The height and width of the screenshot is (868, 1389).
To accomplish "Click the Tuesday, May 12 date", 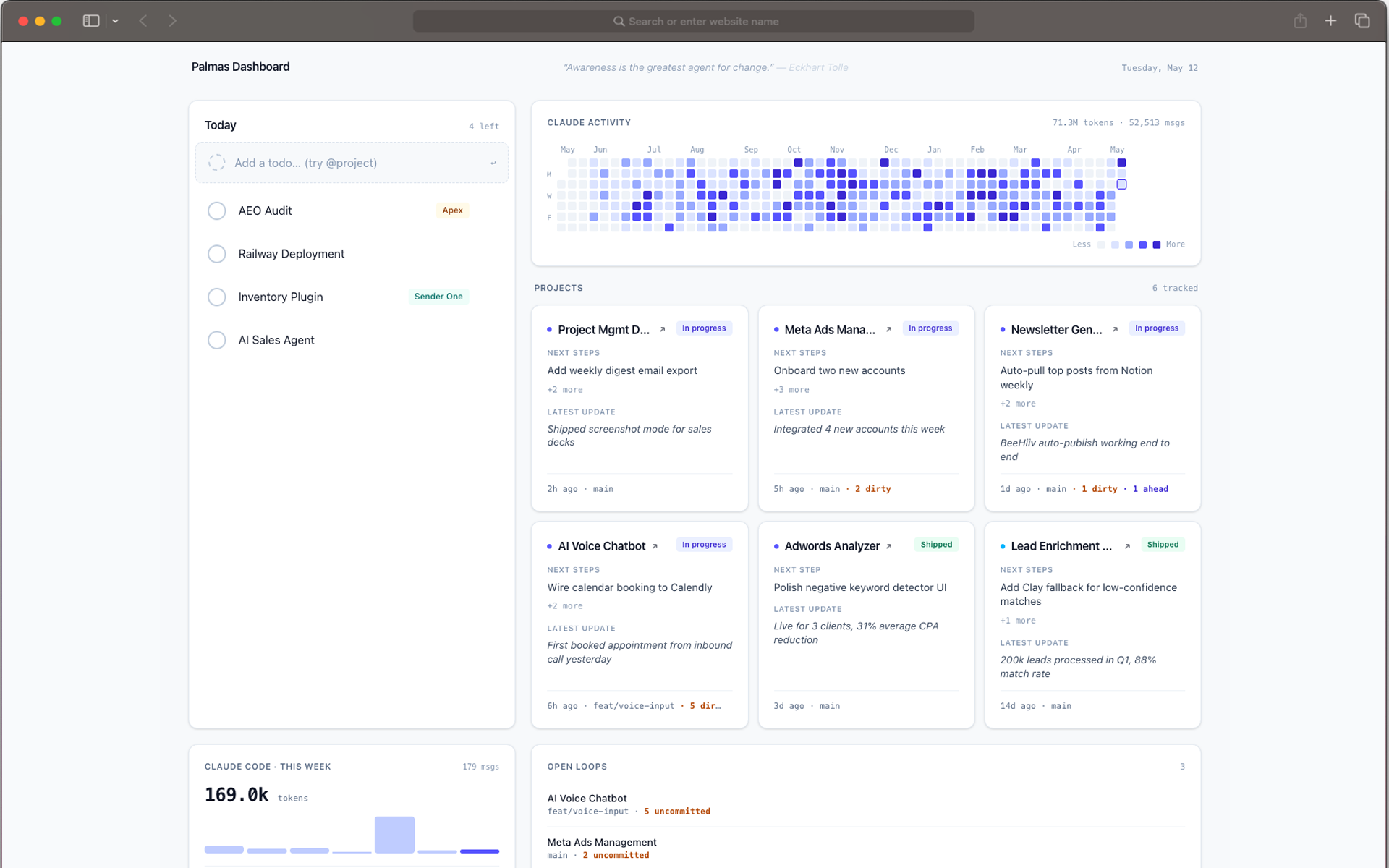I will [x=1160, y=68].
